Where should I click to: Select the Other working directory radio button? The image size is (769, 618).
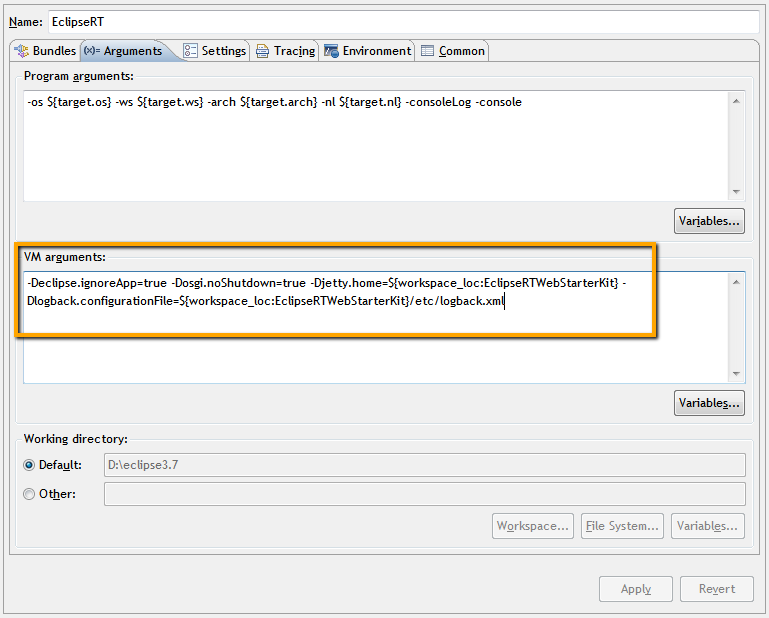point(29,494)
